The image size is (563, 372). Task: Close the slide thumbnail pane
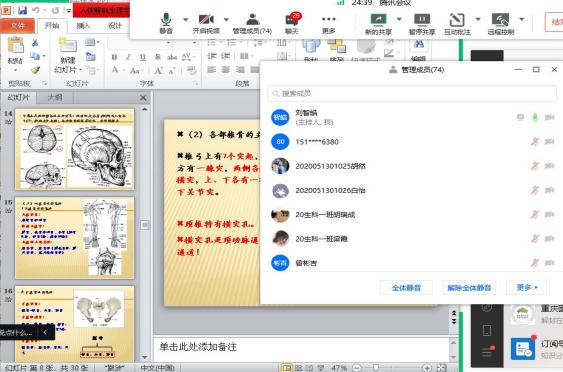tap(143, 98)
